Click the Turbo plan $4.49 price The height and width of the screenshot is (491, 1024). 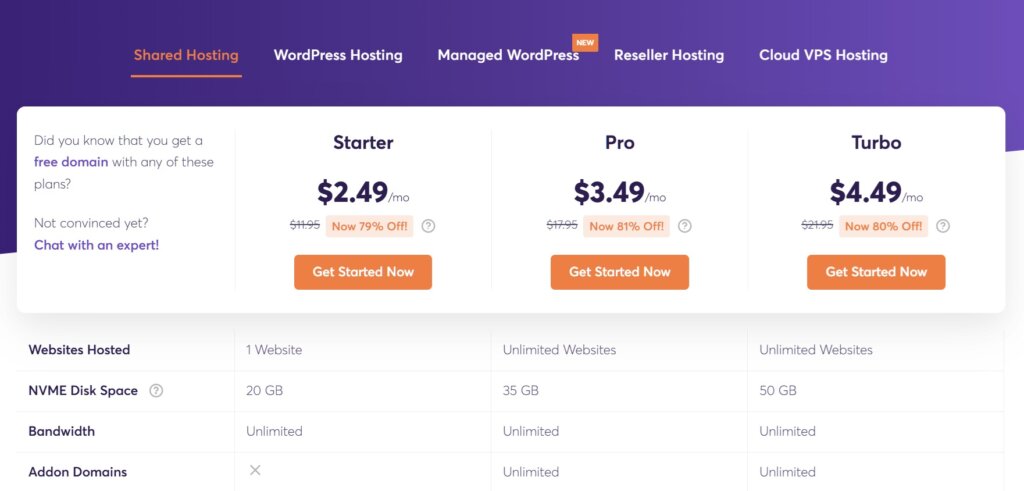tap(866, 192)
